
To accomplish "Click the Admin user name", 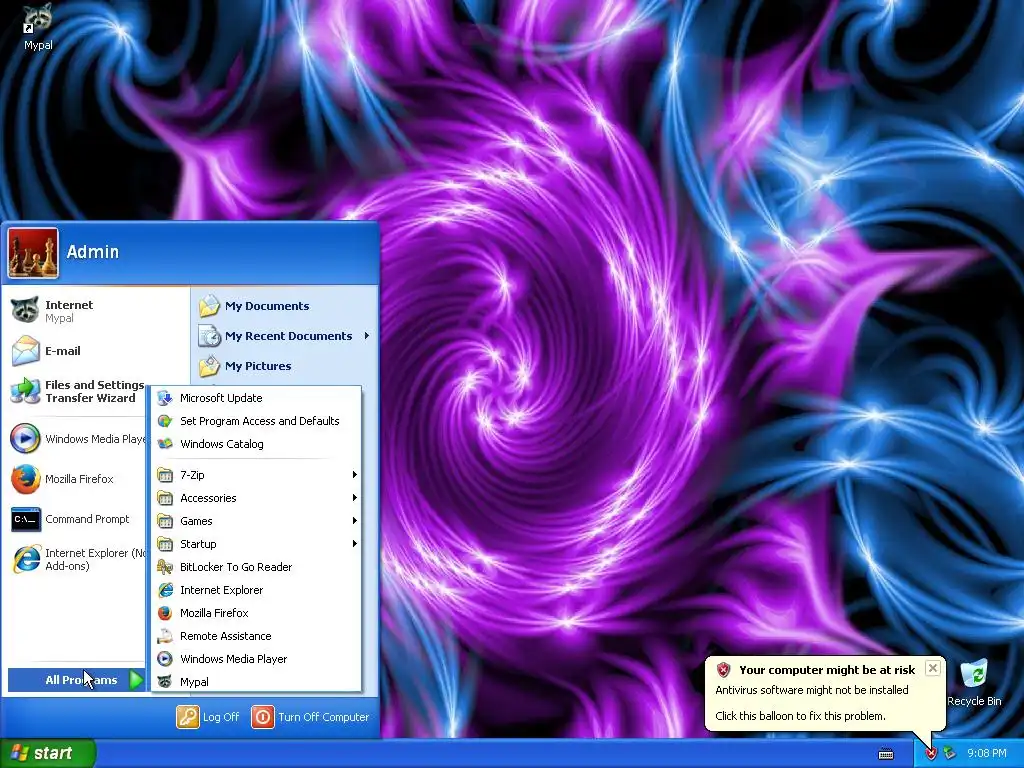I will tap(93, 252).
